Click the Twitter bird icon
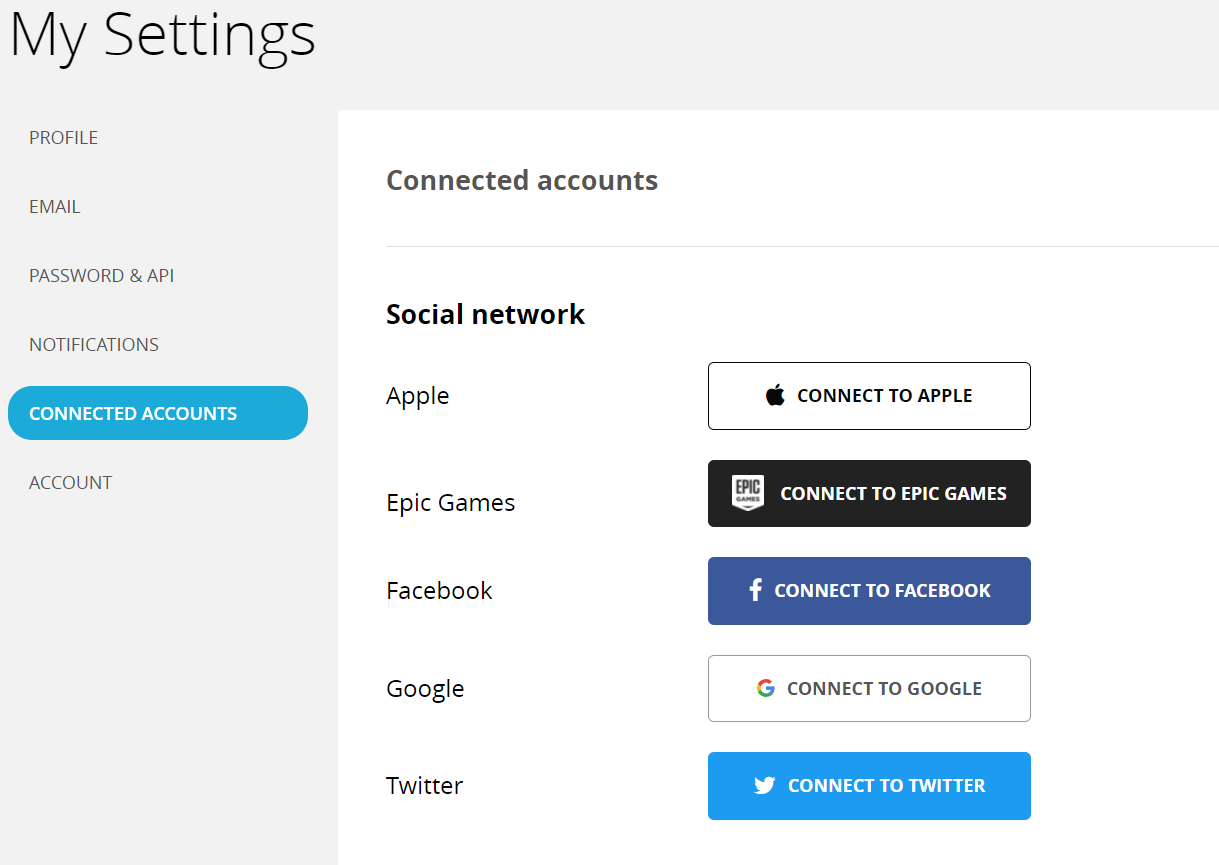 point(765,785)
